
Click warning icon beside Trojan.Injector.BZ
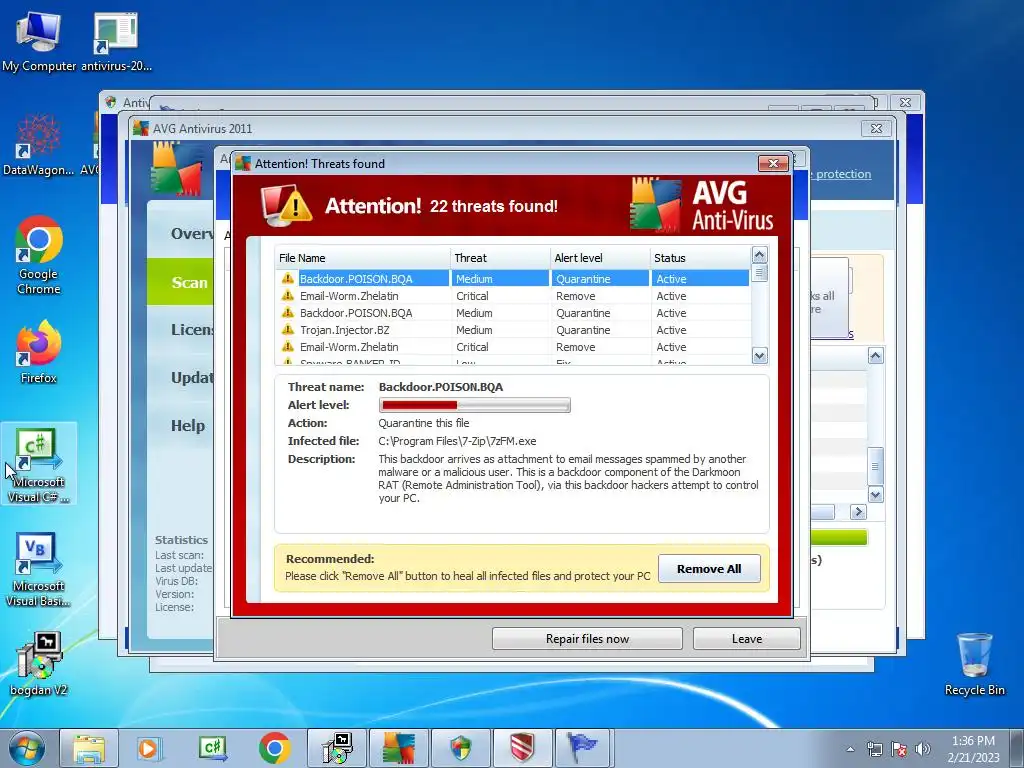pos(287,330)
